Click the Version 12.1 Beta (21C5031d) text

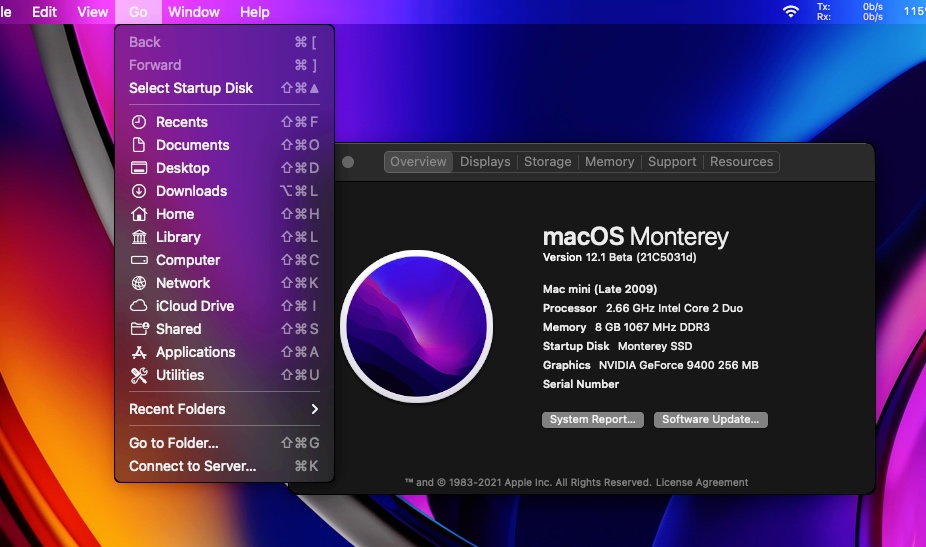[619, 258]
